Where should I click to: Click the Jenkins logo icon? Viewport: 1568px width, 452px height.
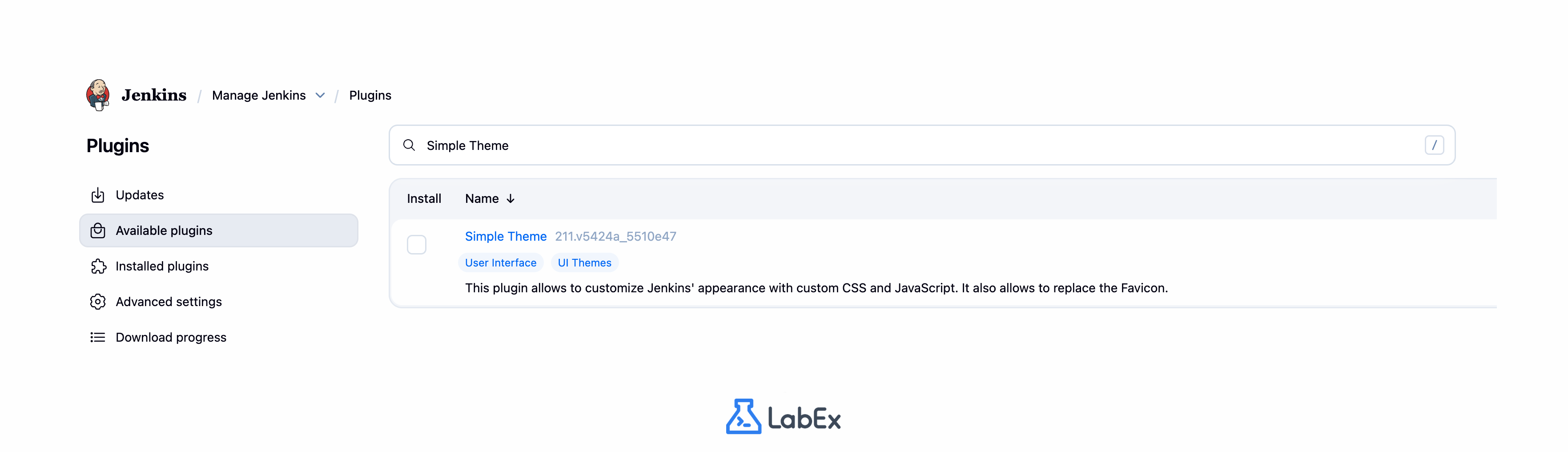(x=99, y=94)
